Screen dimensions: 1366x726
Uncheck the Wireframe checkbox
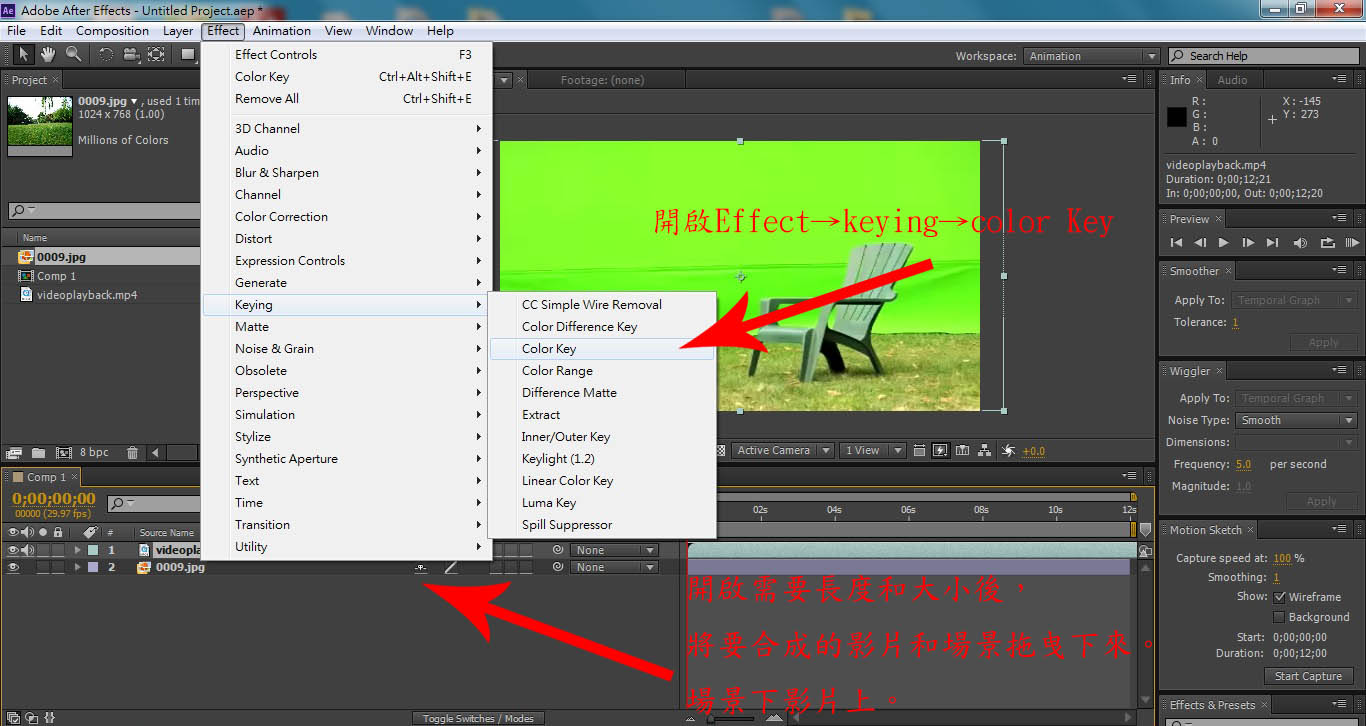1279,597
